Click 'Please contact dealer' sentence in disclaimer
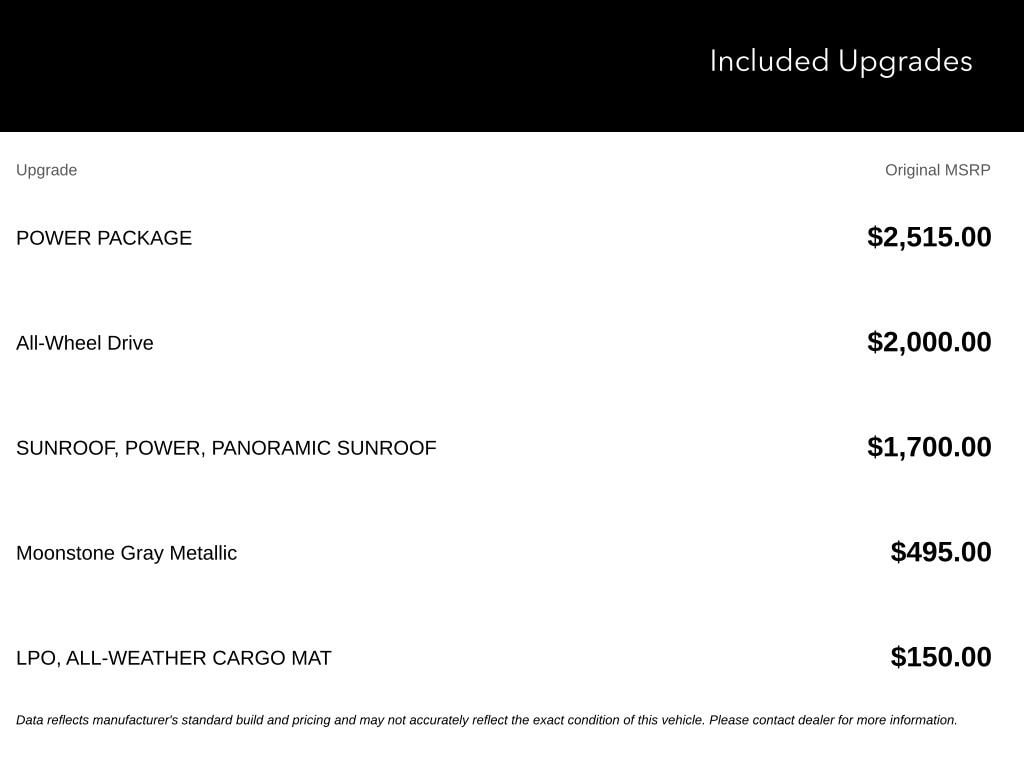Image resolution: width=1024 pixels, height=768 pixels. (x=833, y=720)
